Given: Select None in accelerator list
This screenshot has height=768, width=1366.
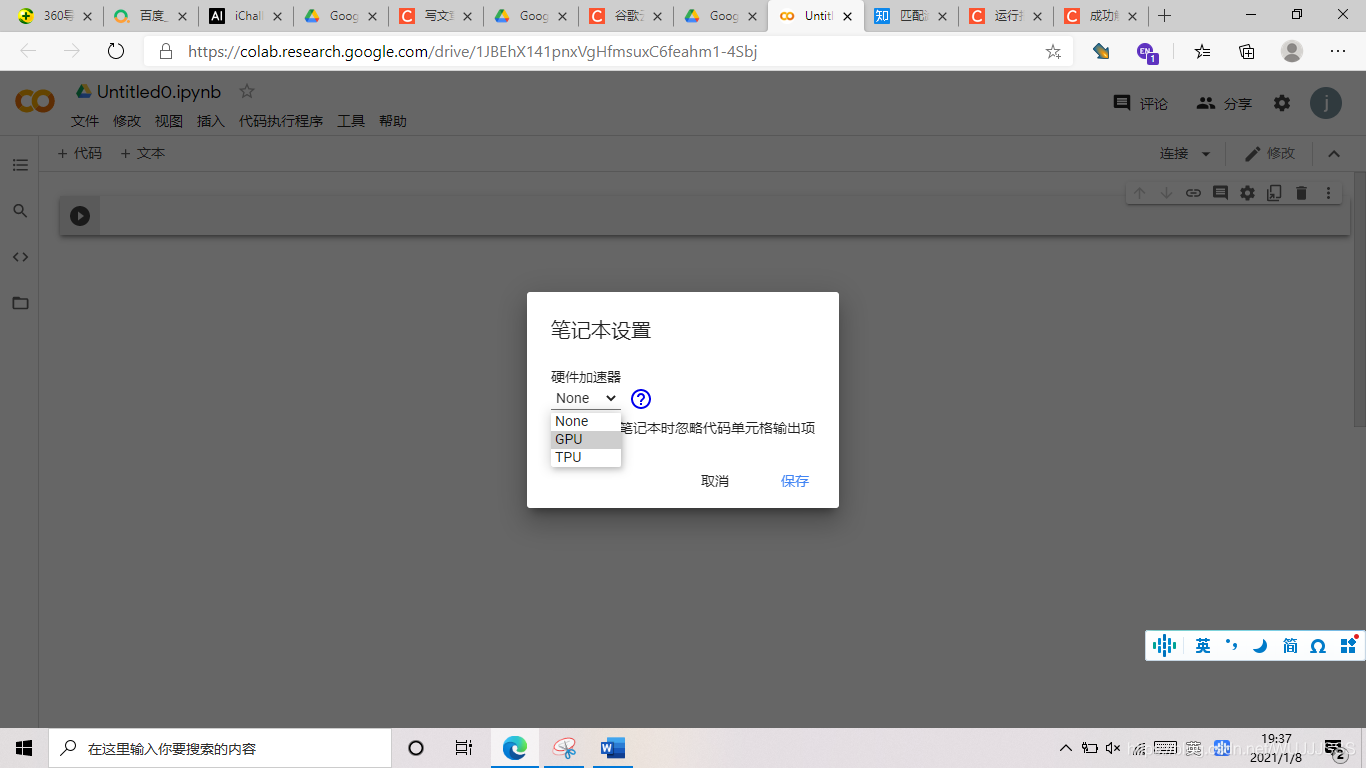Looking at the screenshot, I should point(586,421).
